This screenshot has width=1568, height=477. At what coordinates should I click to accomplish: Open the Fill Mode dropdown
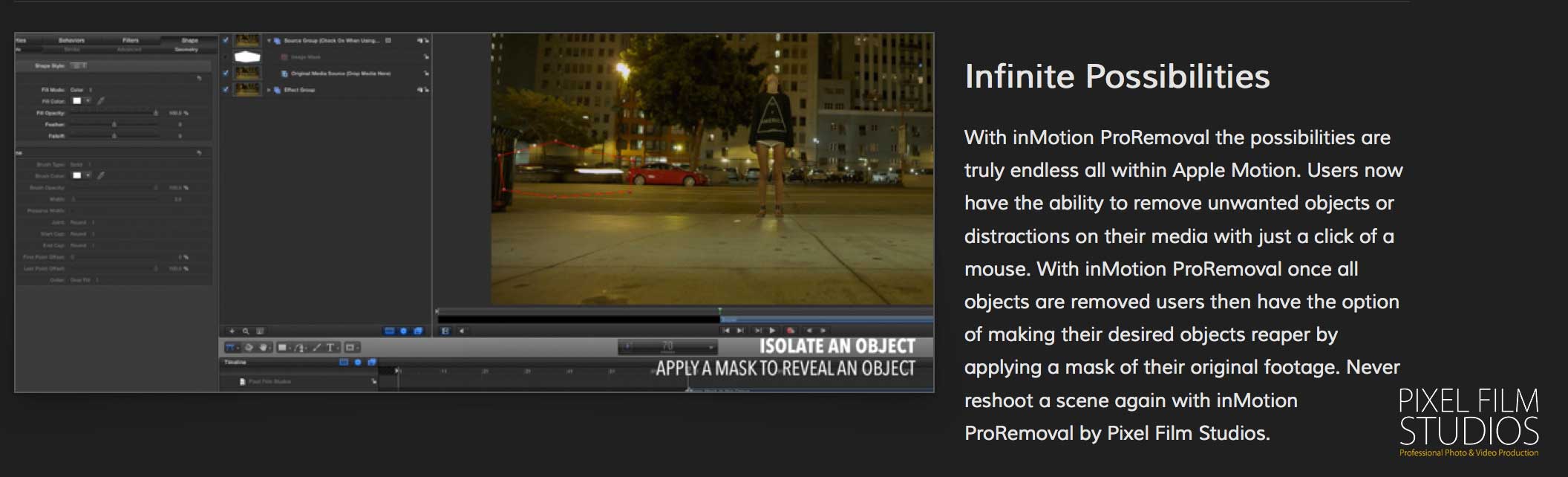point(80,89)
